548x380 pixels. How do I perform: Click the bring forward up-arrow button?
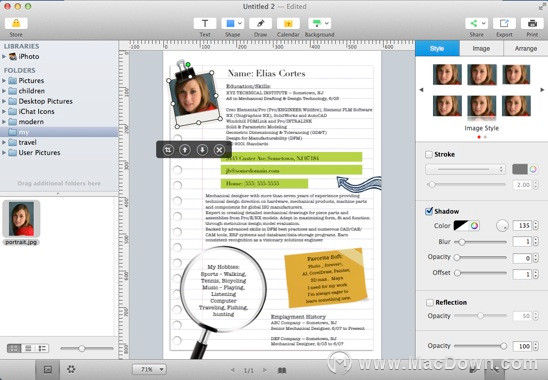click(x=185, y=150)
